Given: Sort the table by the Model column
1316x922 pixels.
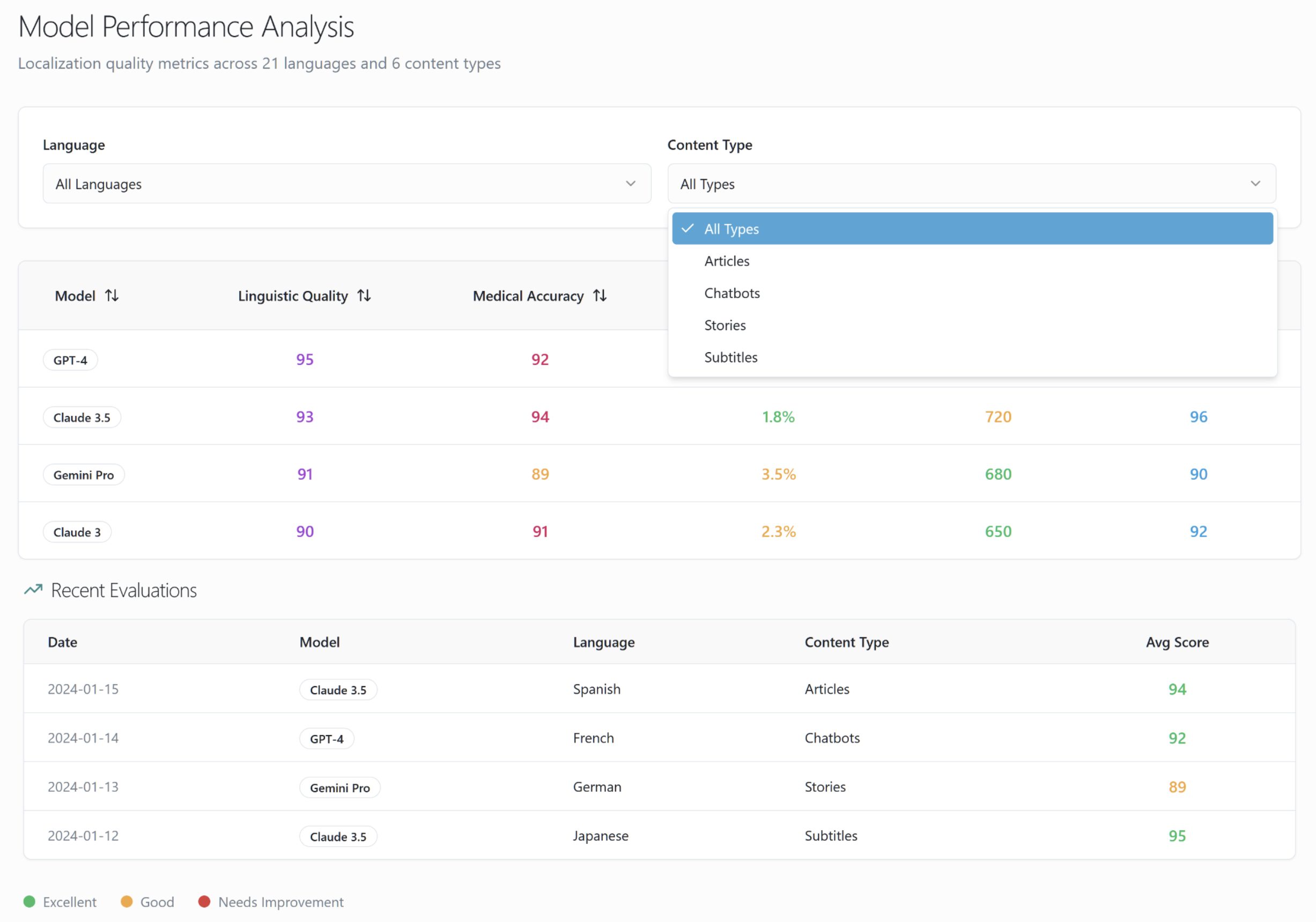Looking at the screenshot, I should click(112, 296).
